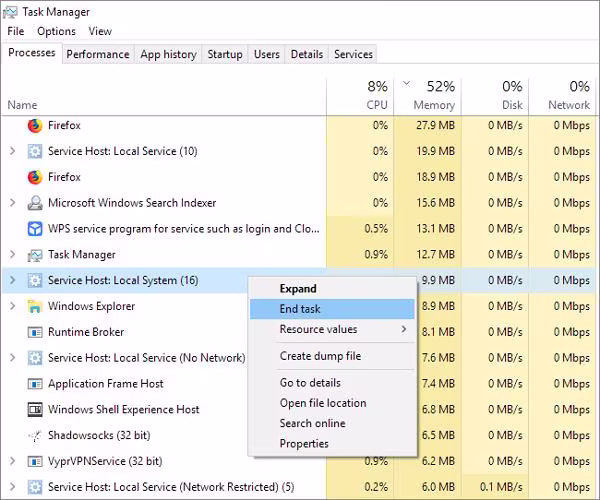Select Create dump file

[x=320, y=356]
